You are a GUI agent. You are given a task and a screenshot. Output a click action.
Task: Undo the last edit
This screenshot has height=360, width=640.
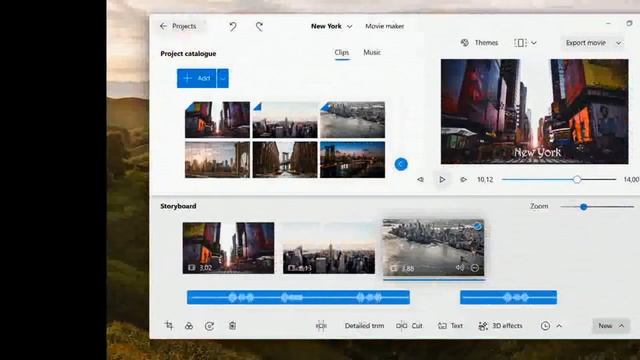point(233,27)
